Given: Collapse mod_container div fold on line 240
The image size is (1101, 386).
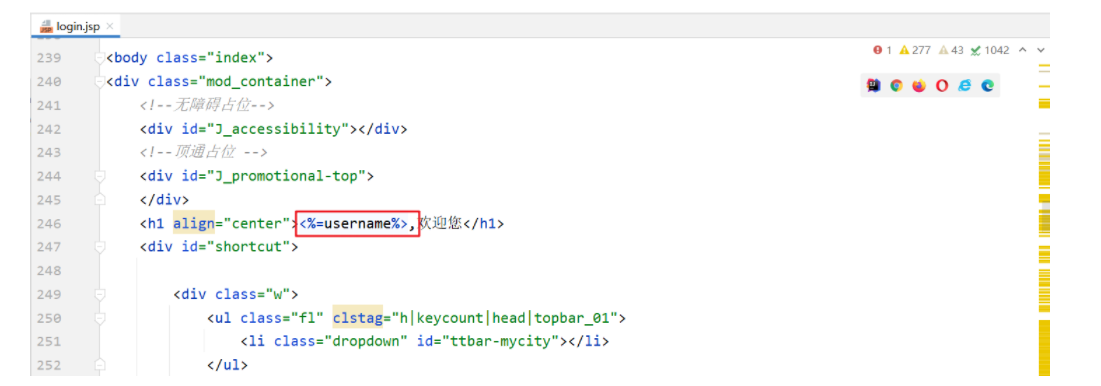Looking at the screenshot, I should 100,81.
